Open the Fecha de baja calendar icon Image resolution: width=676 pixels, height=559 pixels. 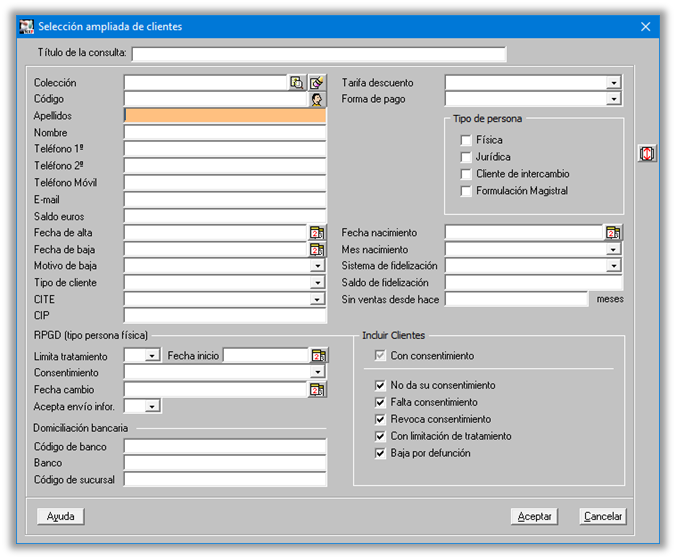tap(317, 250)
